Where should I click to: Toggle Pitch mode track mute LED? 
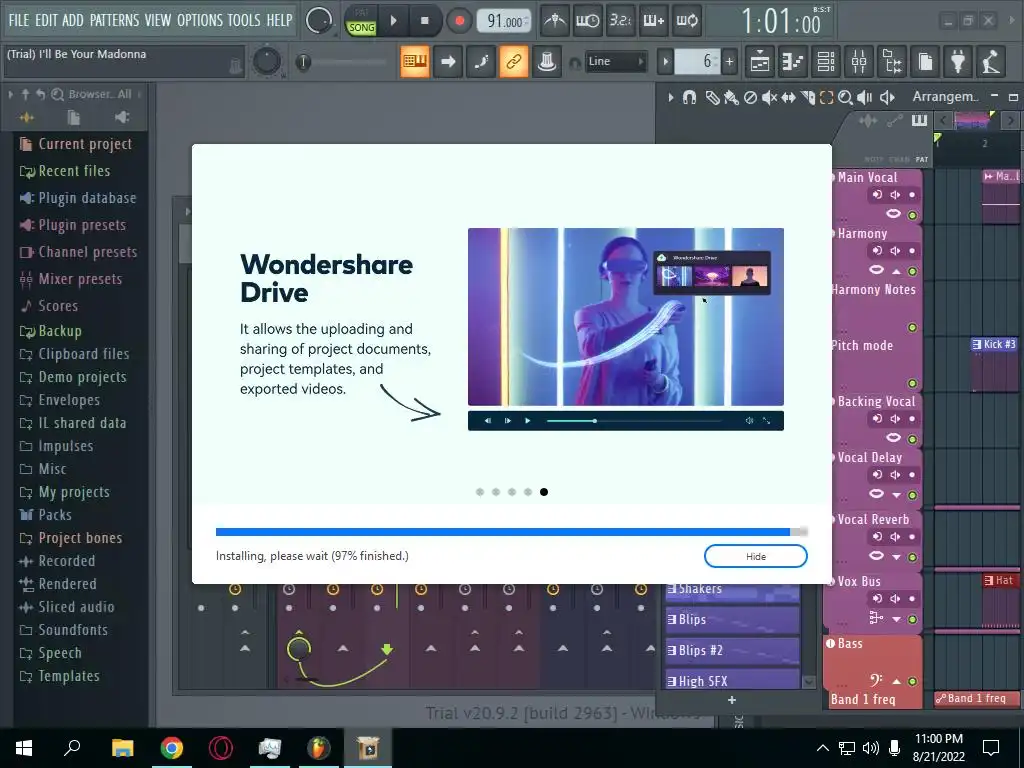[x=912, y=383]
